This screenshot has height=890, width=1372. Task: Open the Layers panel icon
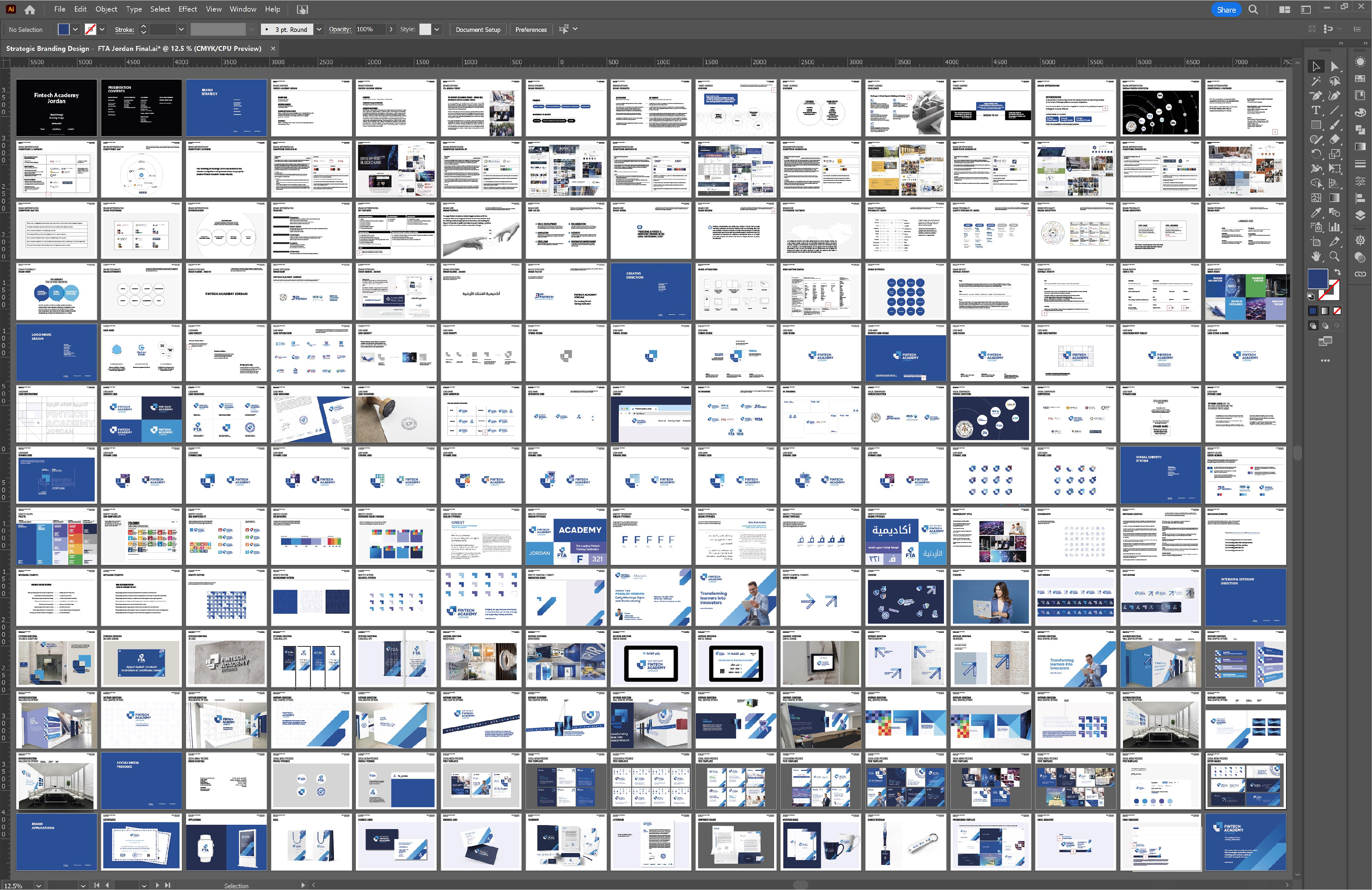[1360, 215]
